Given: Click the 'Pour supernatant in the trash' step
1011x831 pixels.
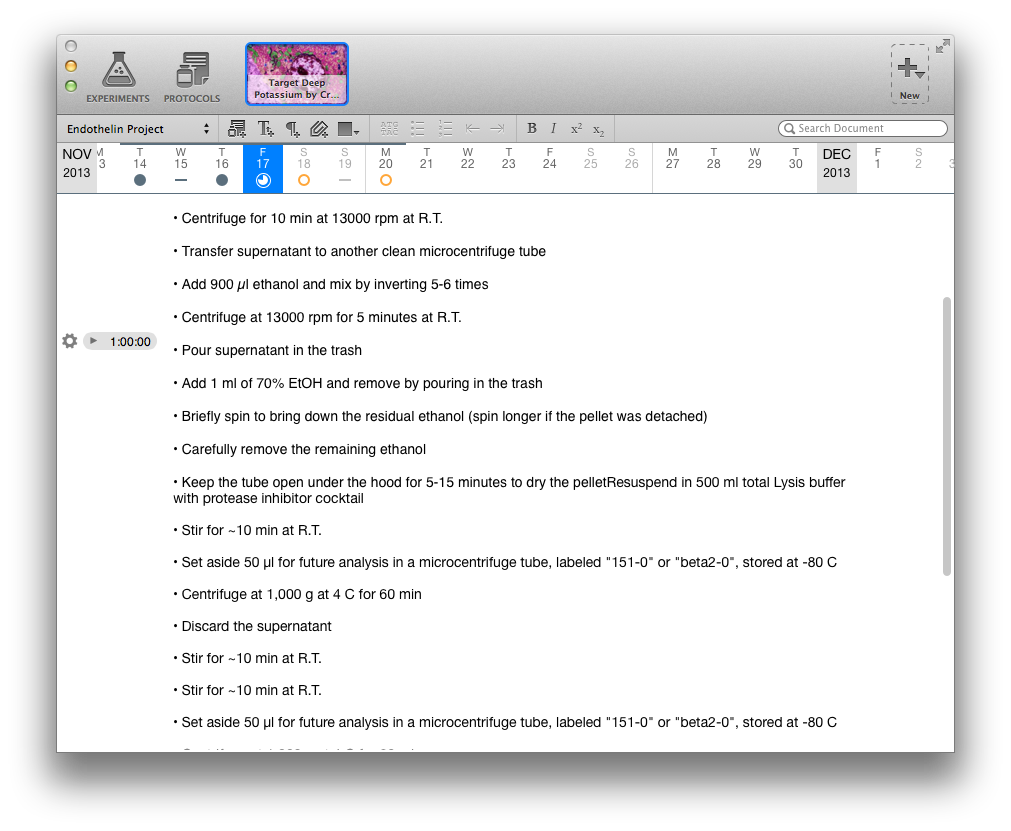Looking at the screenshot, I should (x=268, y=350).
